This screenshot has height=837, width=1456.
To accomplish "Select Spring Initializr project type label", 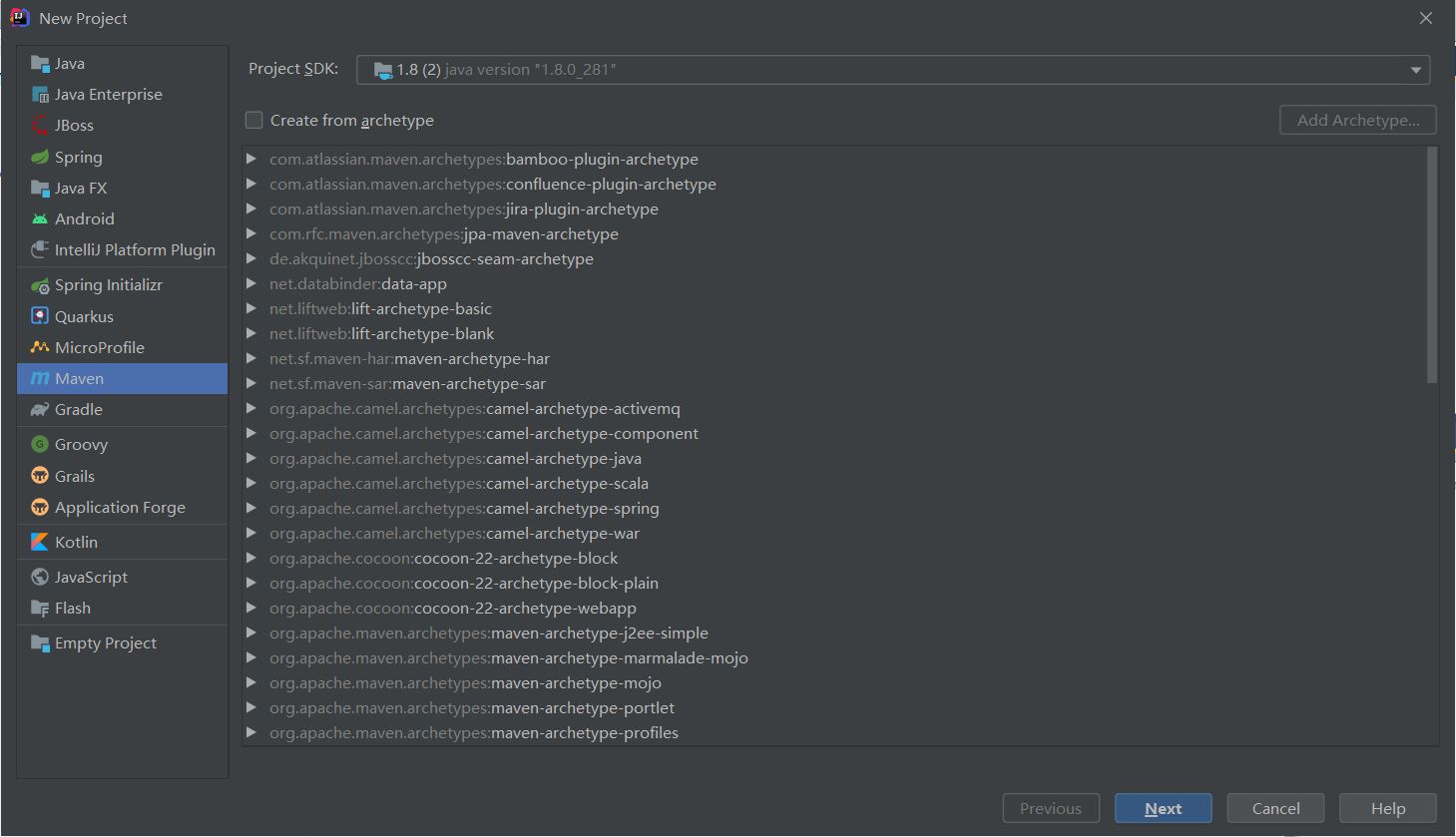I will 109,285.
